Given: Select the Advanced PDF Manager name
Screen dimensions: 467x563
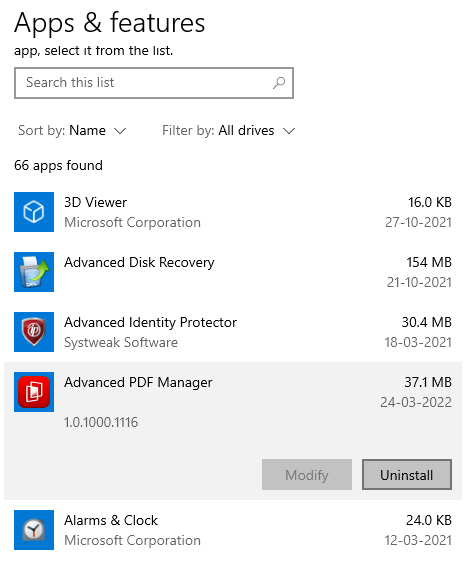Looking at the screenshot, I should click(x=138, y=383).
